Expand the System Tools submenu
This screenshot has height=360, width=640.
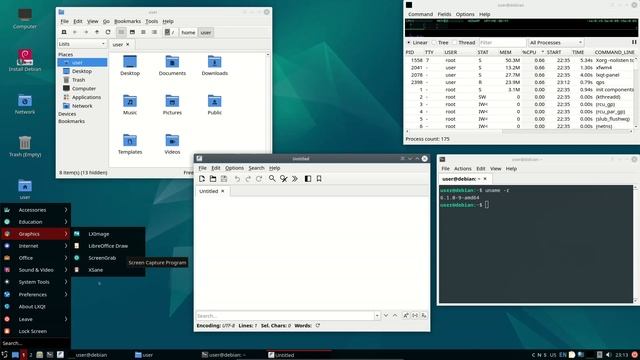point(36,282)
